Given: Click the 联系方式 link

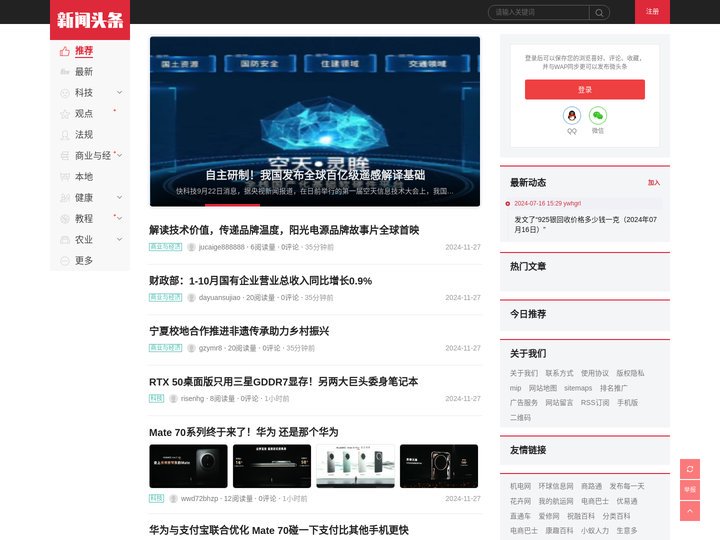Looking at the screenshot, I should coord(559,373).
